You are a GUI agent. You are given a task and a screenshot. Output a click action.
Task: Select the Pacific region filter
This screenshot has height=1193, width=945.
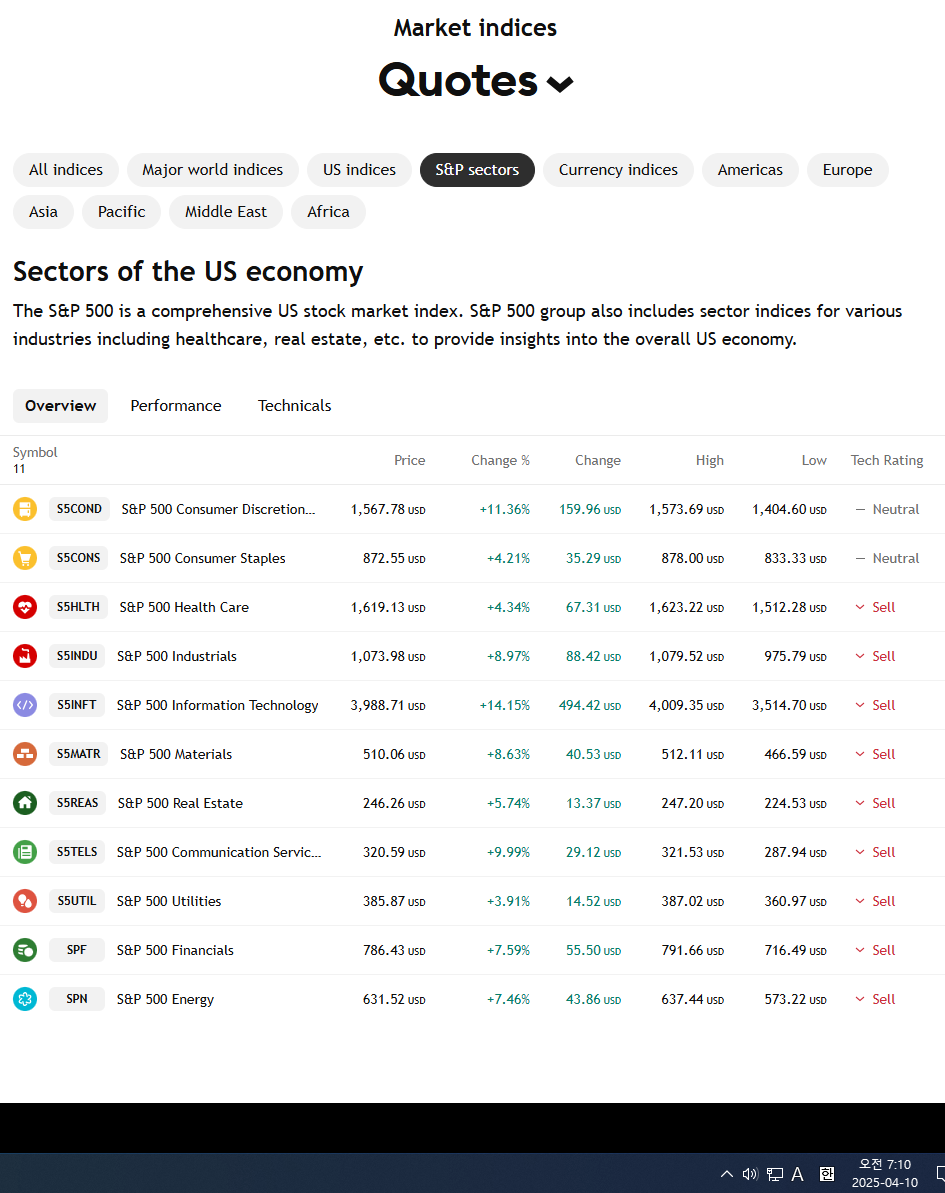pos(122,212)
